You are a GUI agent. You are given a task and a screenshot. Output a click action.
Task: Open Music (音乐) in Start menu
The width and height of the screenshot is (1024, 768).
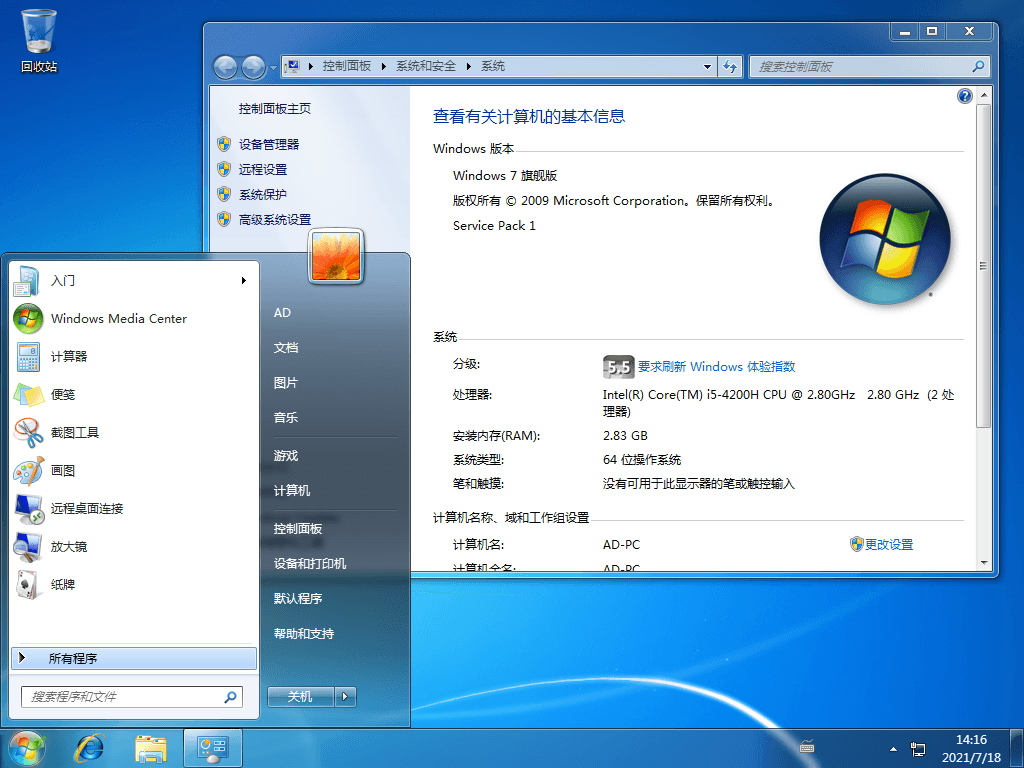point(286,417)
